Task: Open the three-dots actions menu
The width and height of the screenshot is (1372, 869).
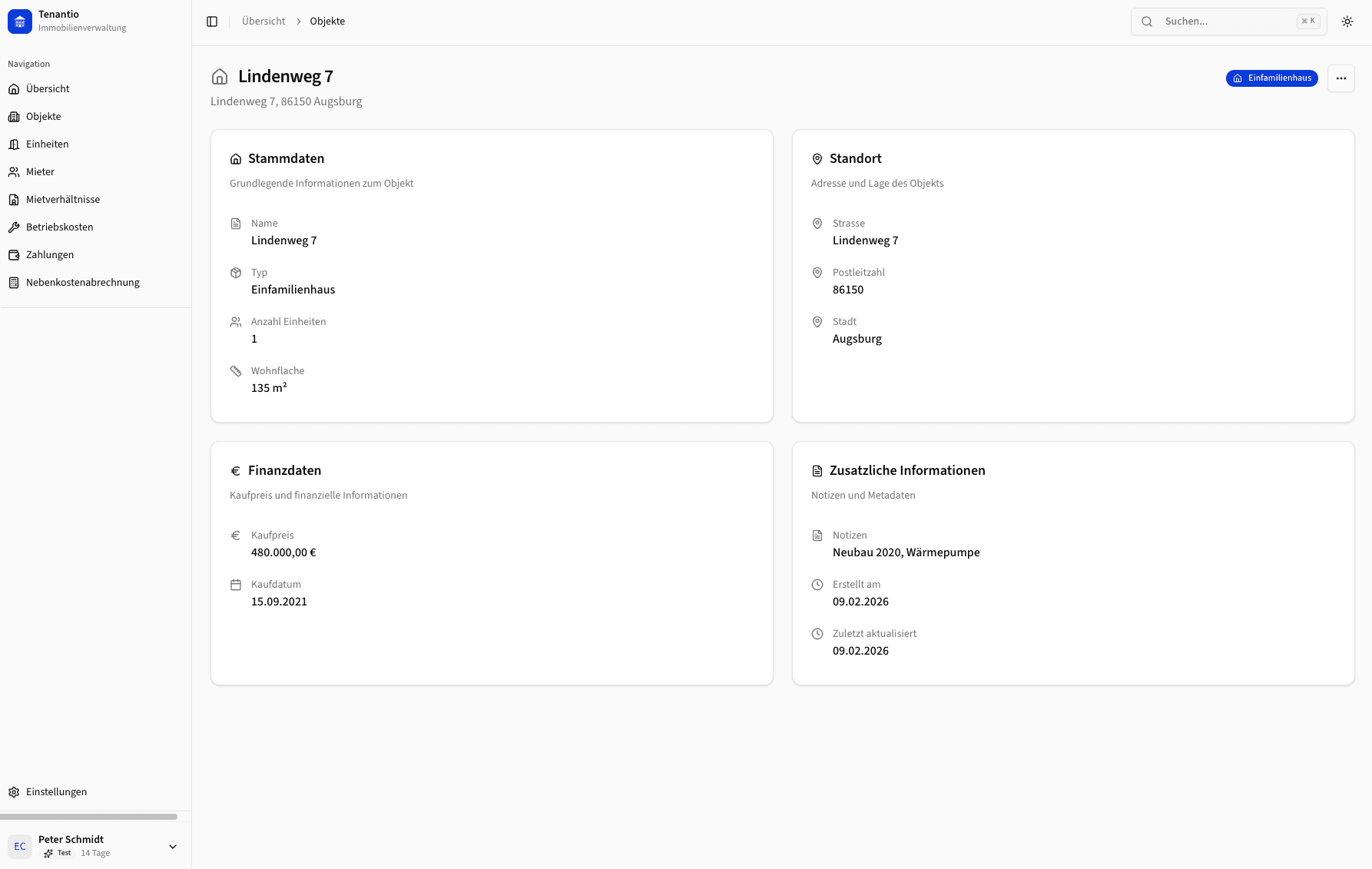Action: click(x=1341, y=78)
